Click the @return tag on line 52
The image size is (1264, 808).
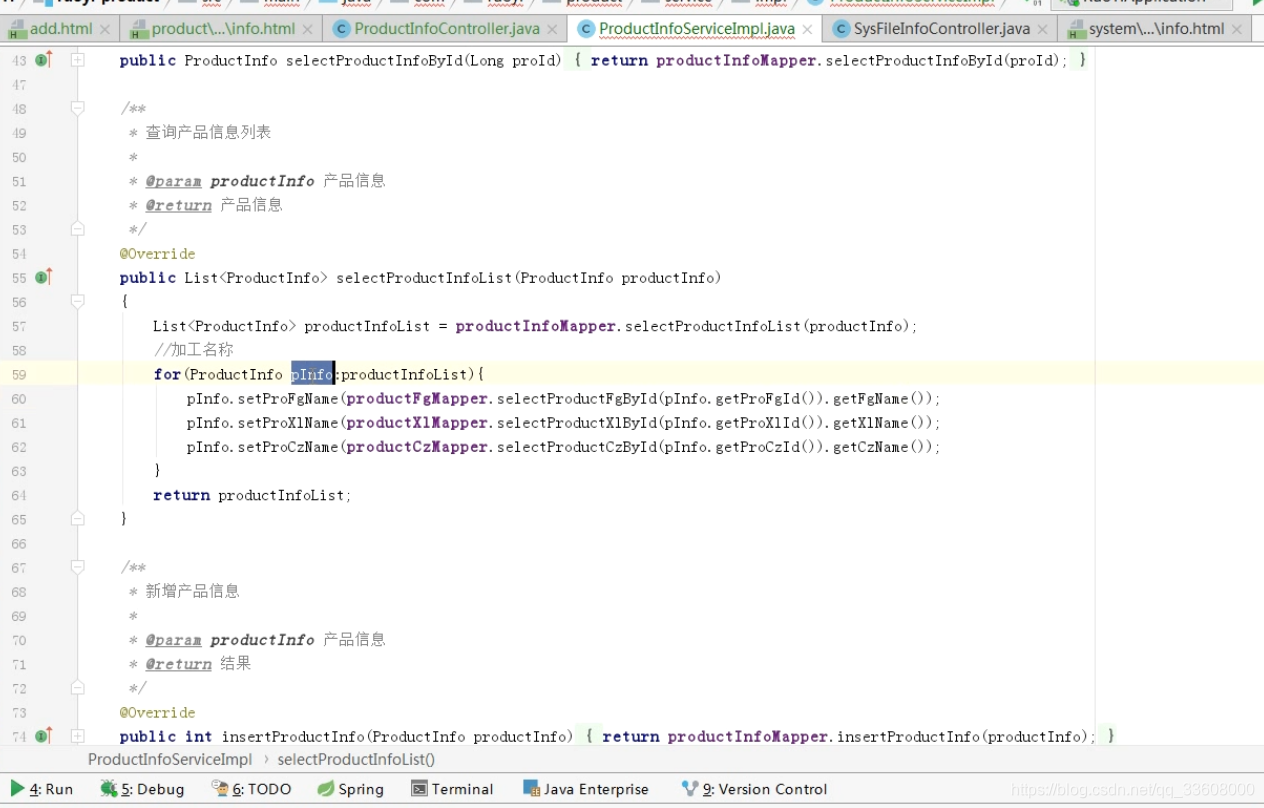click(x=179, y=205)
